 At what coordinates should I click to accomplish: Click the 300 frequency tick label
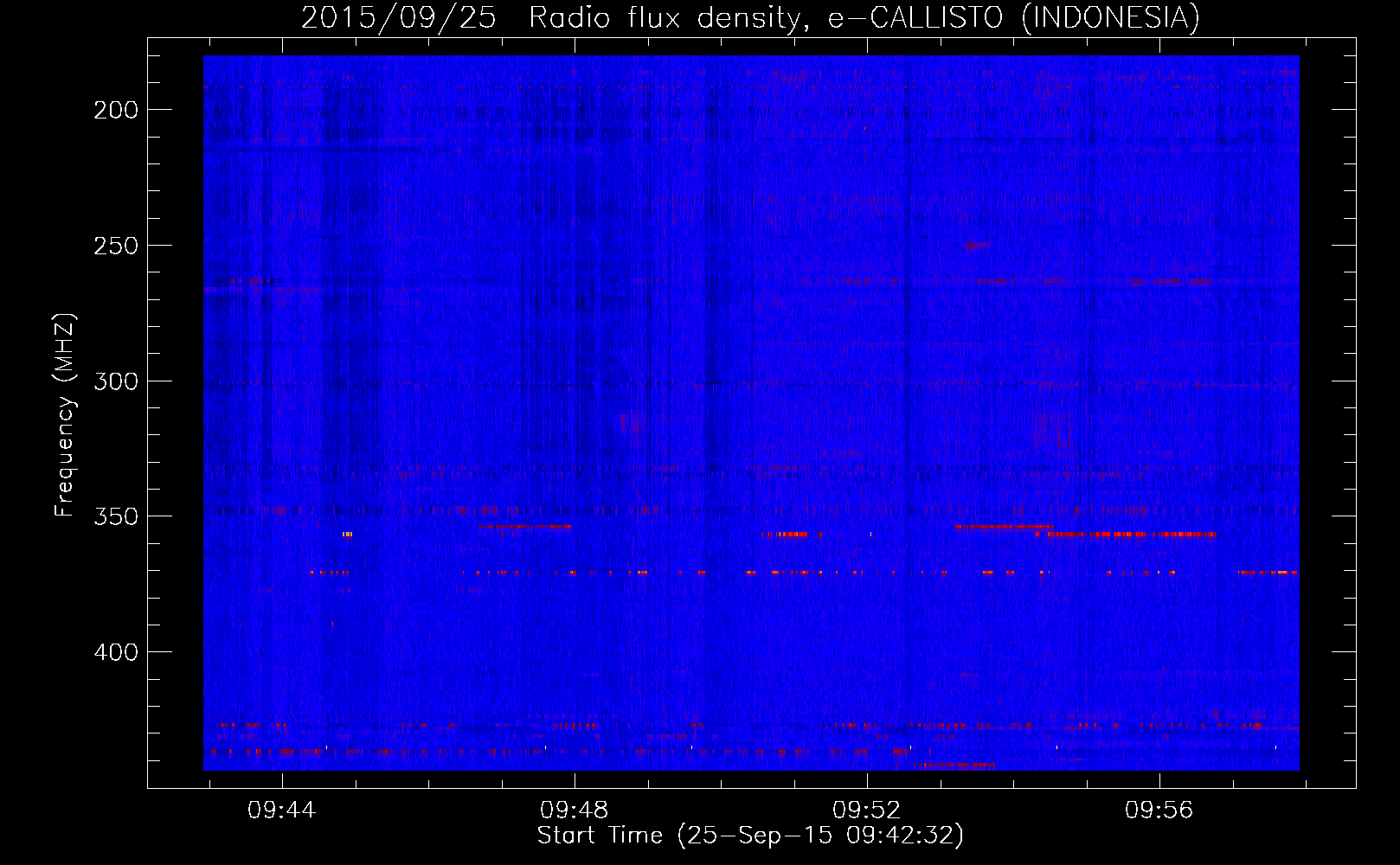pos(116,381)
